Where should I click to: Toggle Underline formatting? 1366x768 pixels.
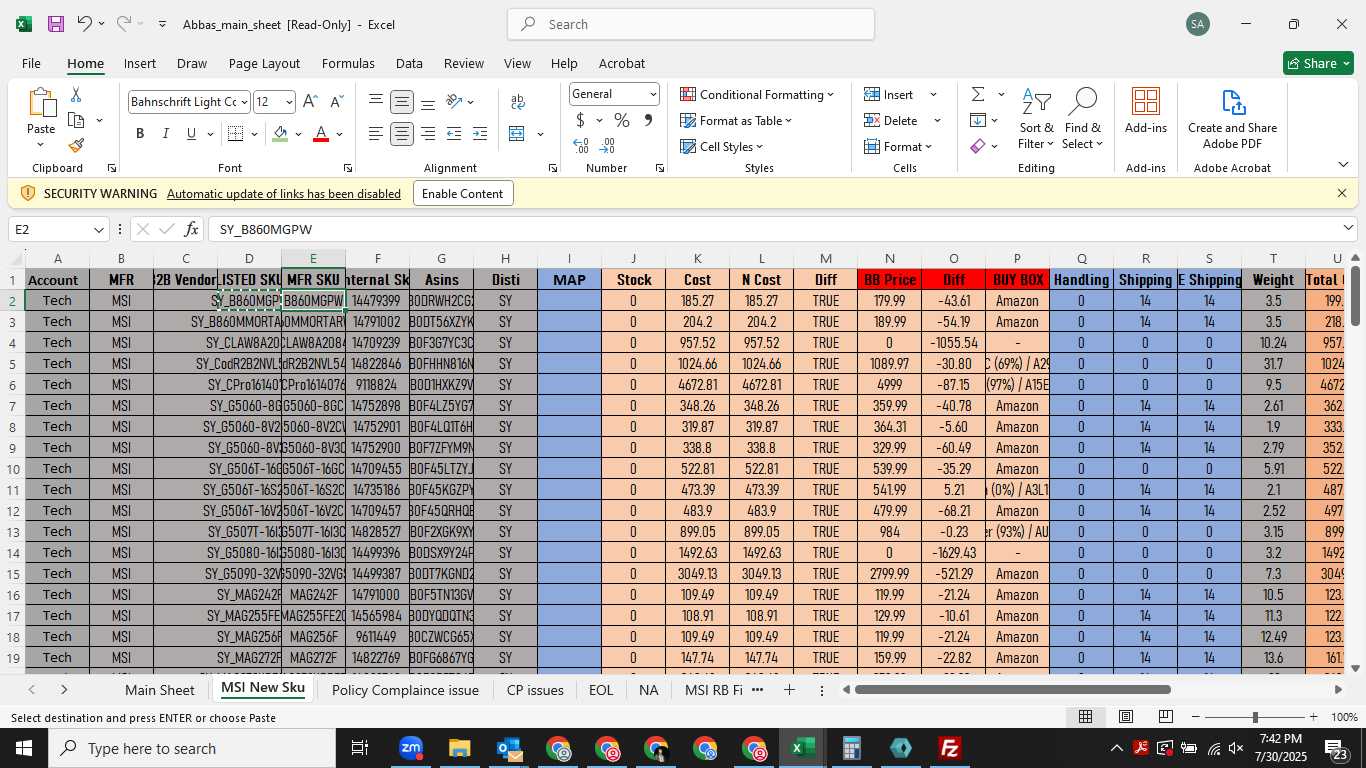(x=190, y=134)
